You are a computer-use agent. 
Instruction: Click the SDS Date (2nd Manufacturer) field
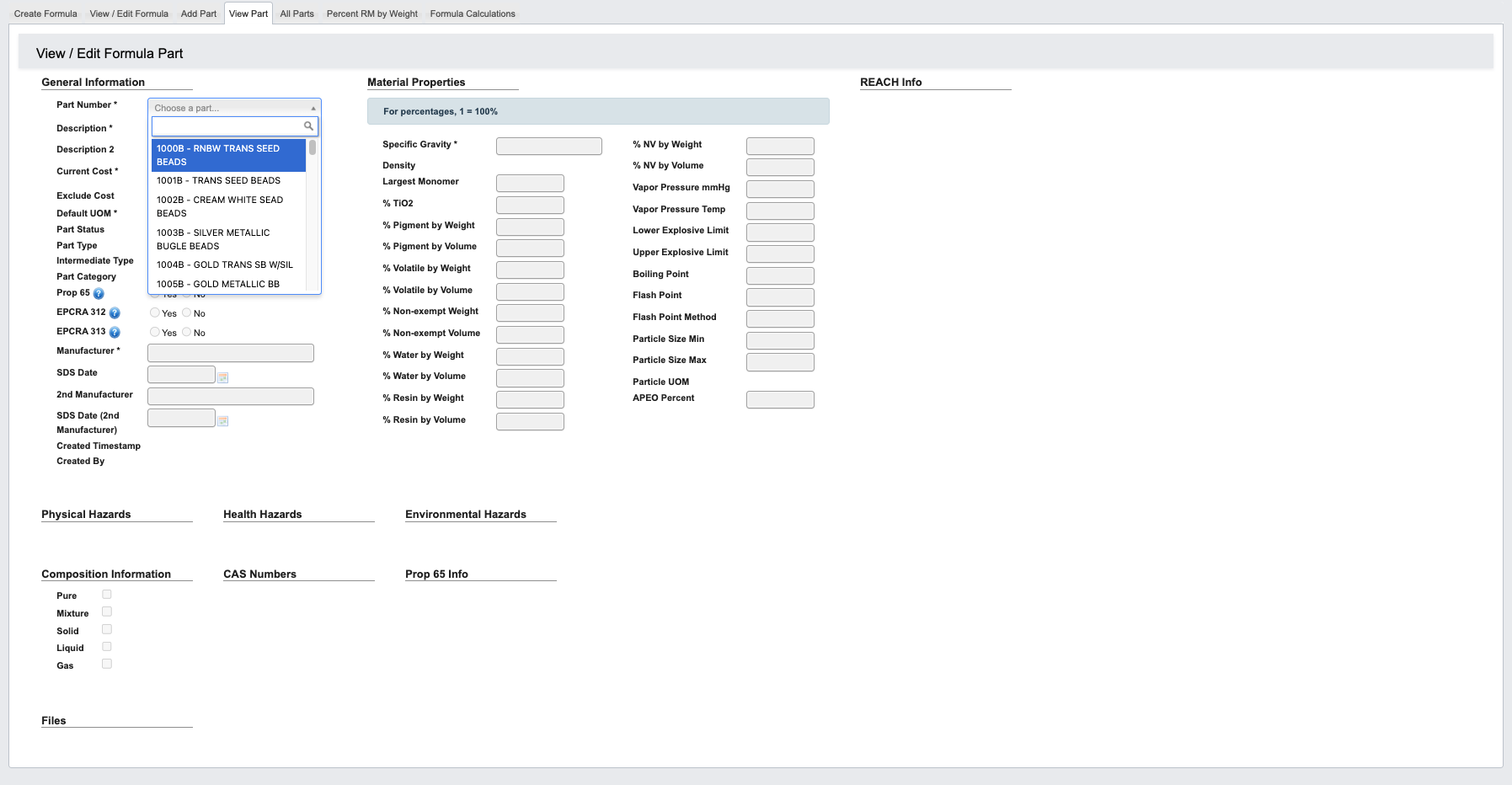pos(182,418)
